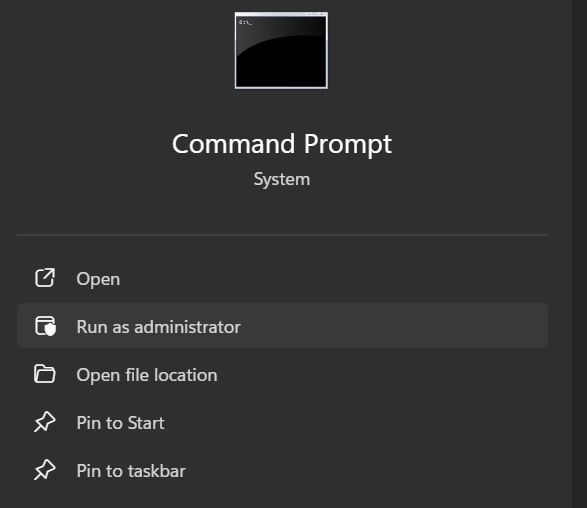Screen dimensions: 587x508
Task: Click the vertical scrollbar strip at right edge
Action: (579, 254)
